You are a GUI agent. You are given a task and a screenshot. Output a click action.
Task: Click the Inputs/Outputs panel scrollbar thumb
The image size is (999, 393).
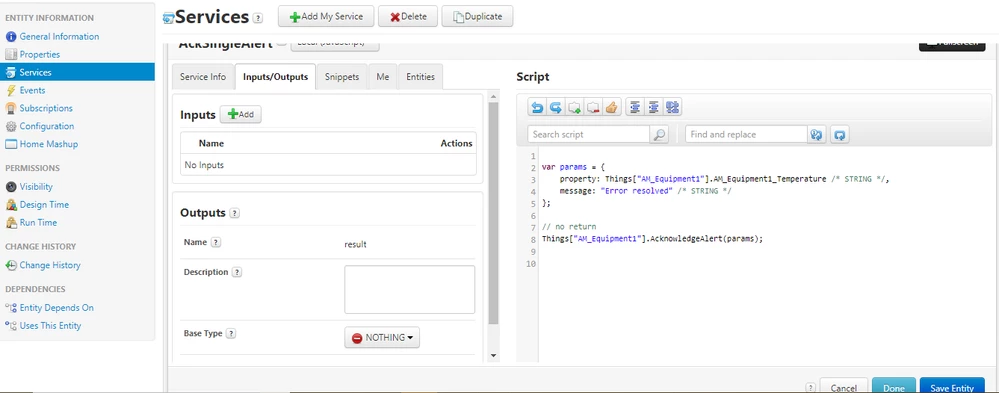pyautogui.click(x=493, y=213)
